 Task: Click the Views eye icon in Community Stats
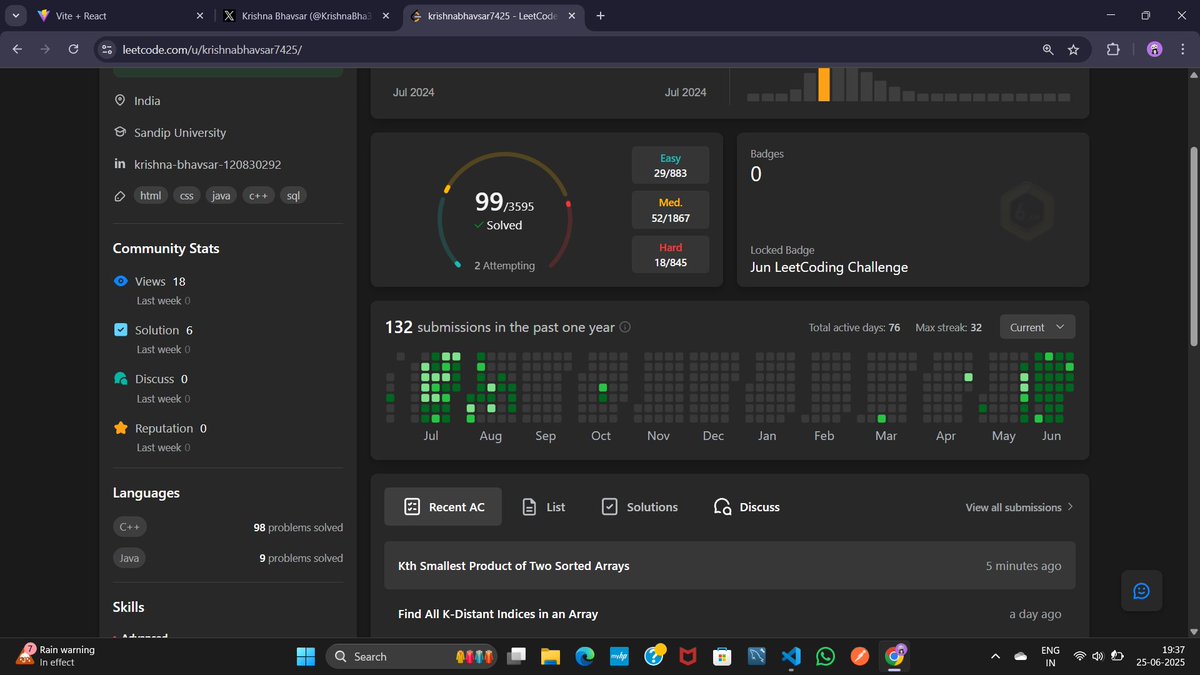click(x=121, y=281)
